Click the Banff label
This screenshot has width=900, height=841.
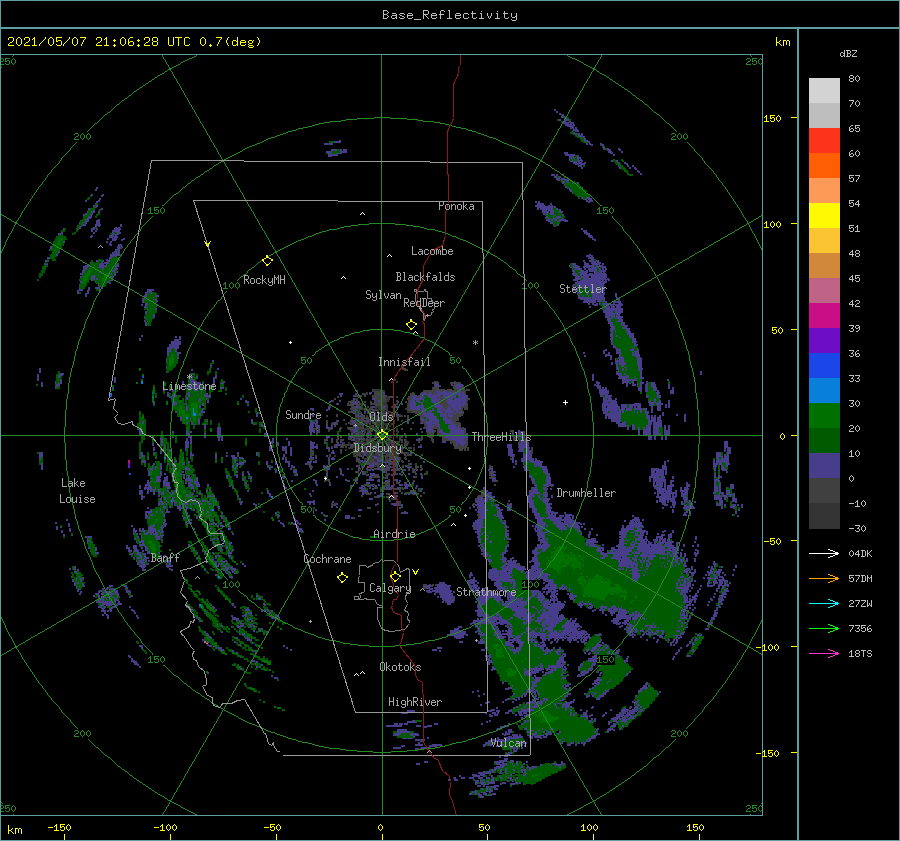(x=165, y=557)
